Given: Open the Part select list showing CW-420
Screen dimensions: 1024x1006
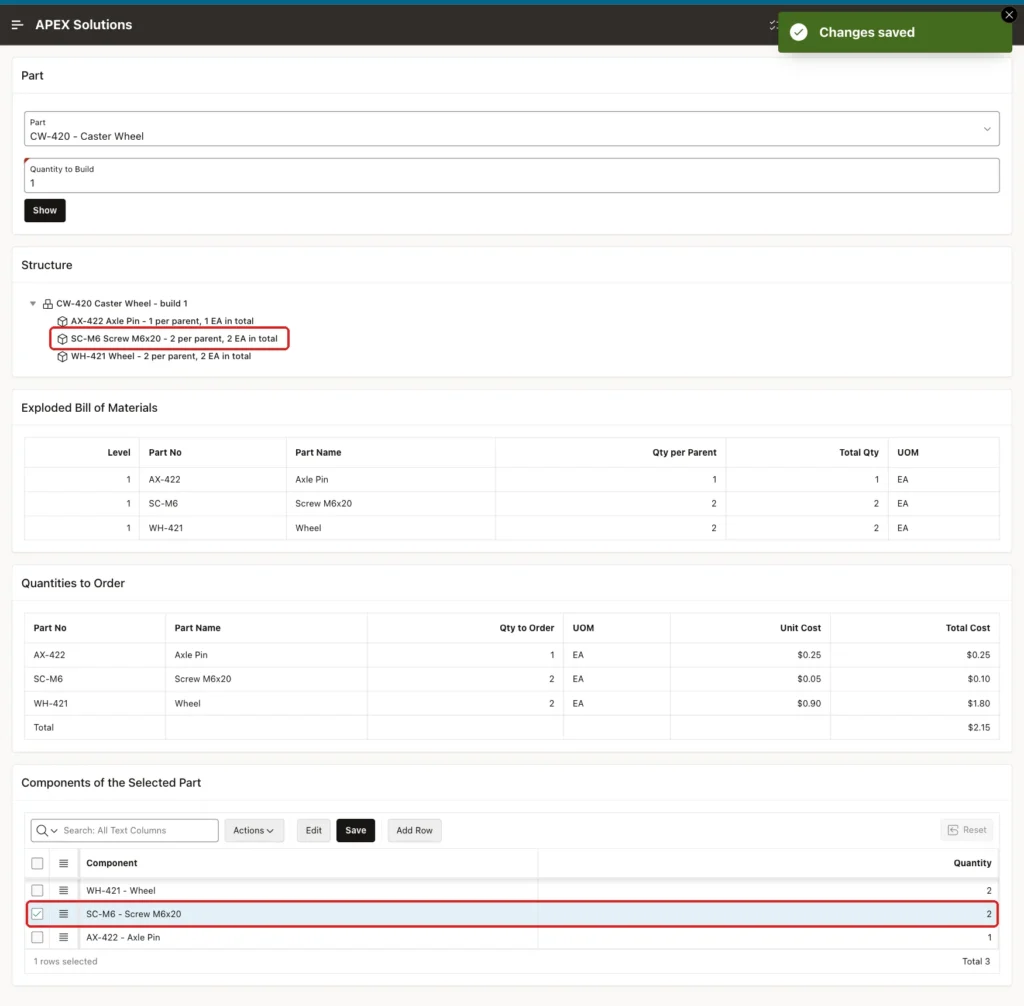Looking at the screenshot, I should [511, 129].
